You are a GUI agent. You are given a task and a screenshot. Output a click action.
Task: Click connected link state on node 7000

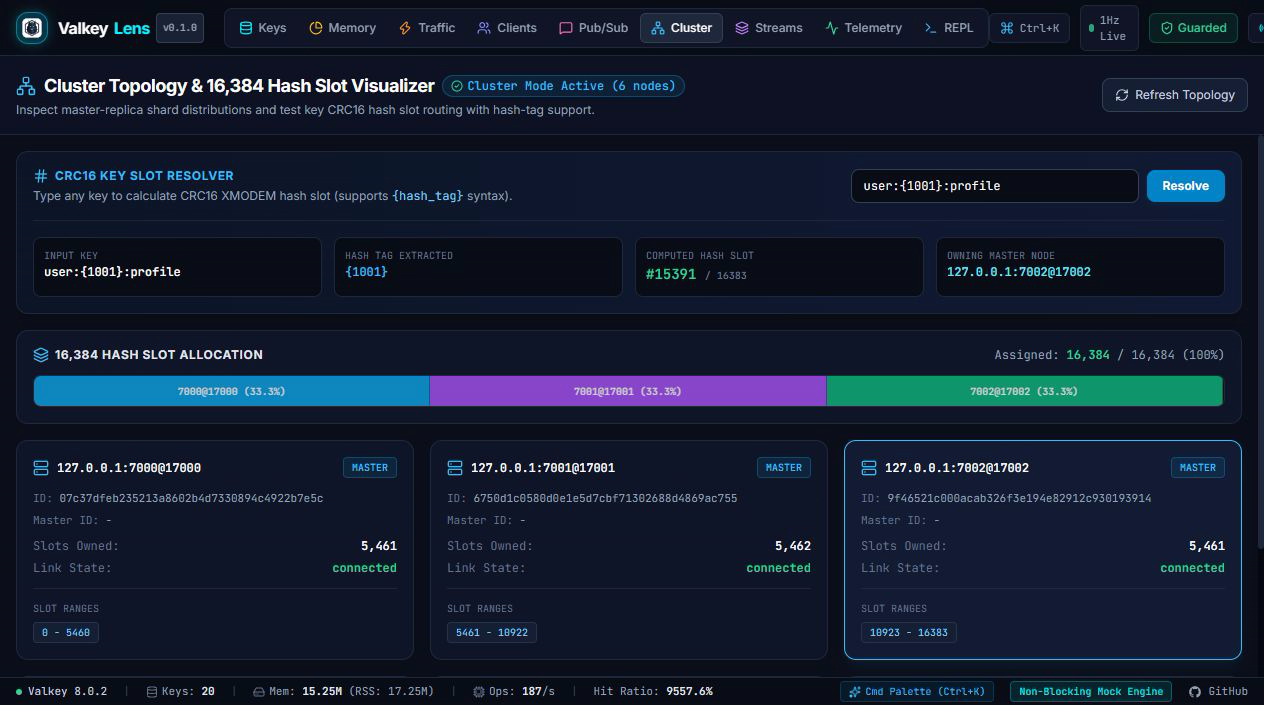pos(364,568)
